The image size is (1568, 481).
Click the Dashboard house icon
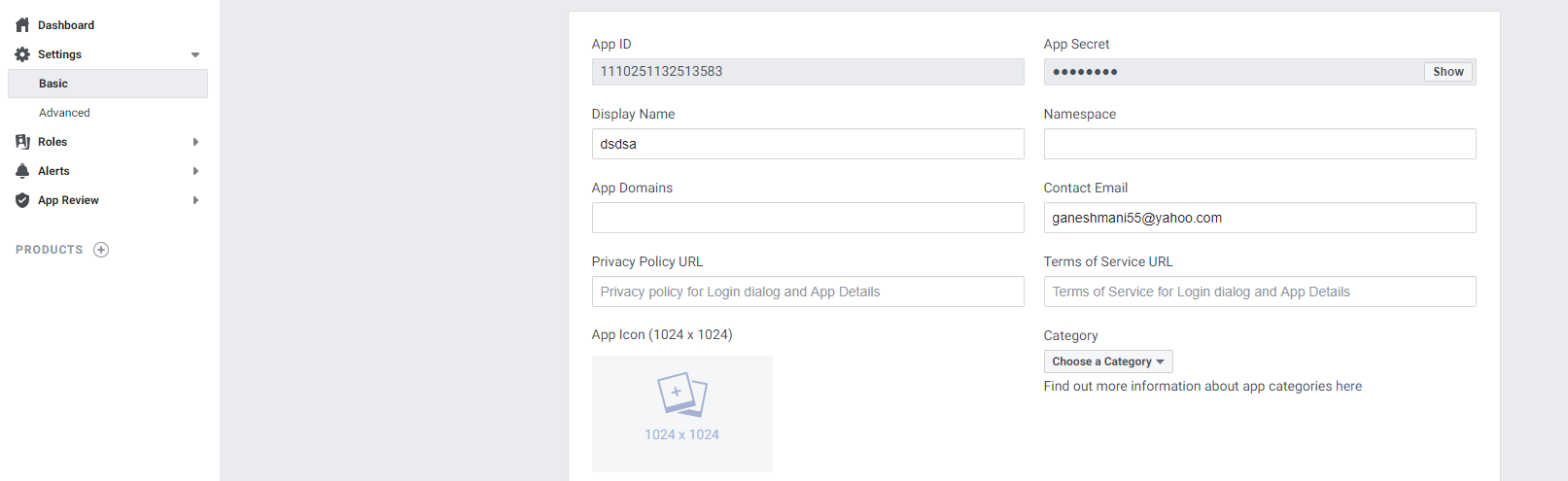click(x=22, y=25)
